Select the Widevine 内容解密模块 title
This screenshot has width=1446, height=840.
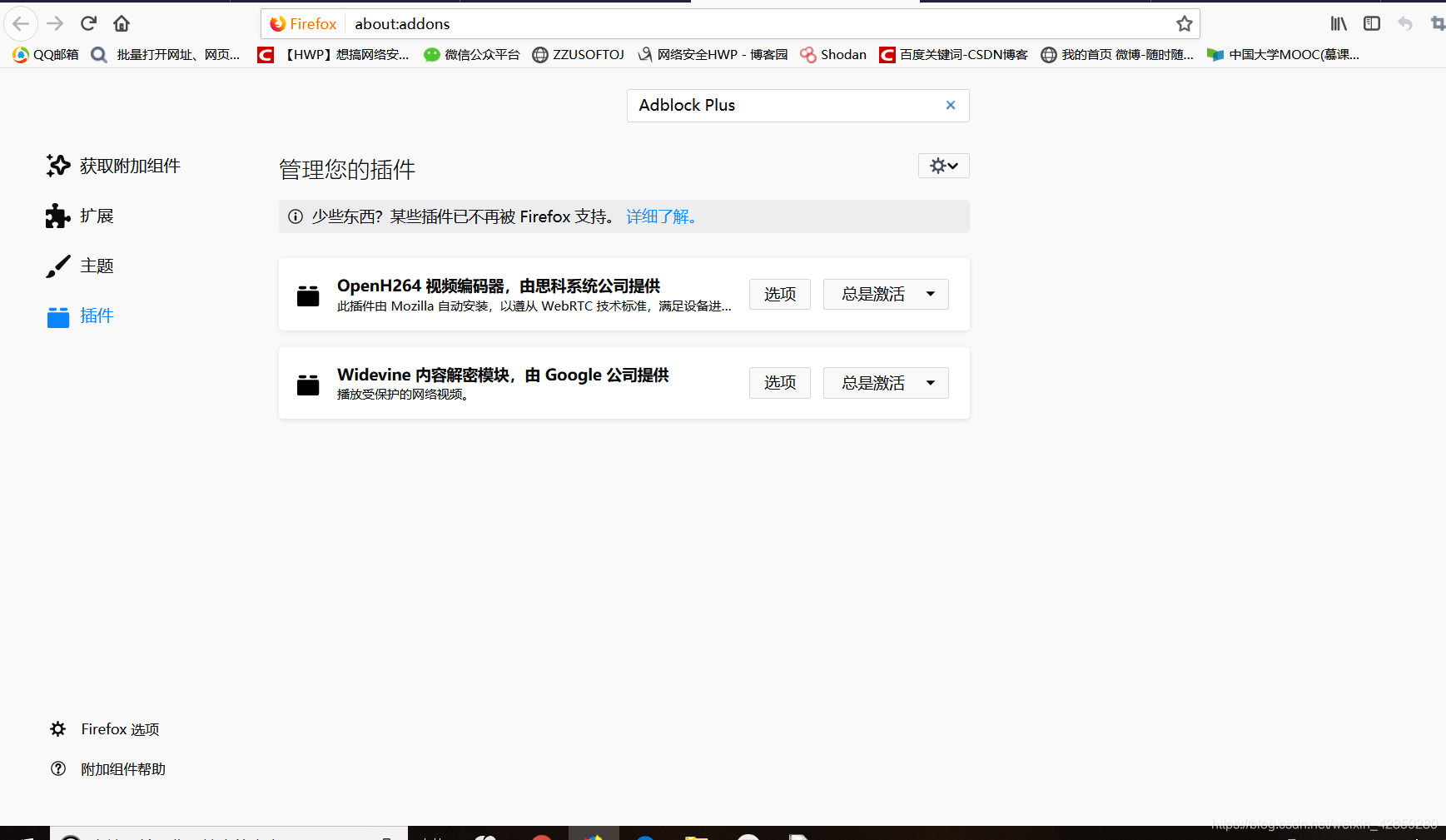pyautogui.click(x=503, y=375)
